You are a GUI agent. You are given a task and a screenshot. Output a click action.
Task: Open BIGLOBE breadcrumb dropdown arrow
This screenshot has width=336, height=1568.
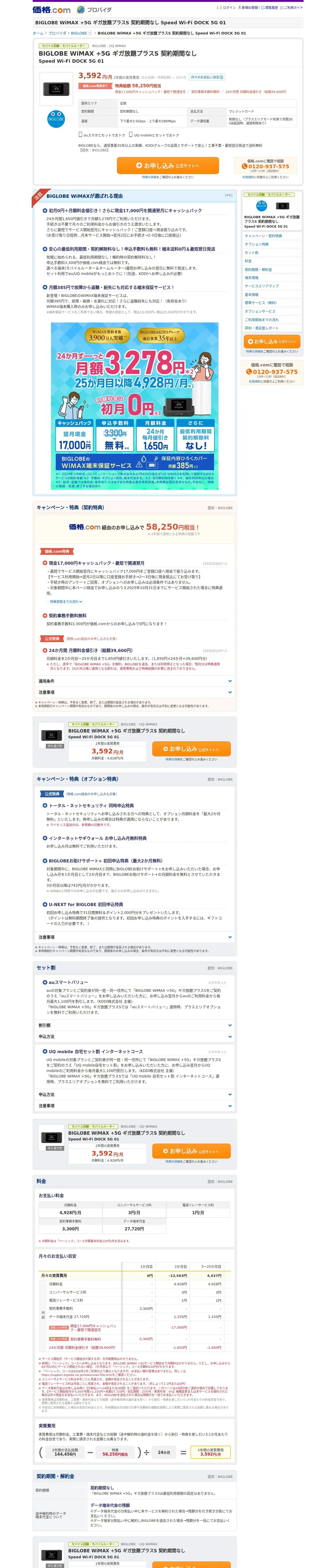click(x=90, y=33)
